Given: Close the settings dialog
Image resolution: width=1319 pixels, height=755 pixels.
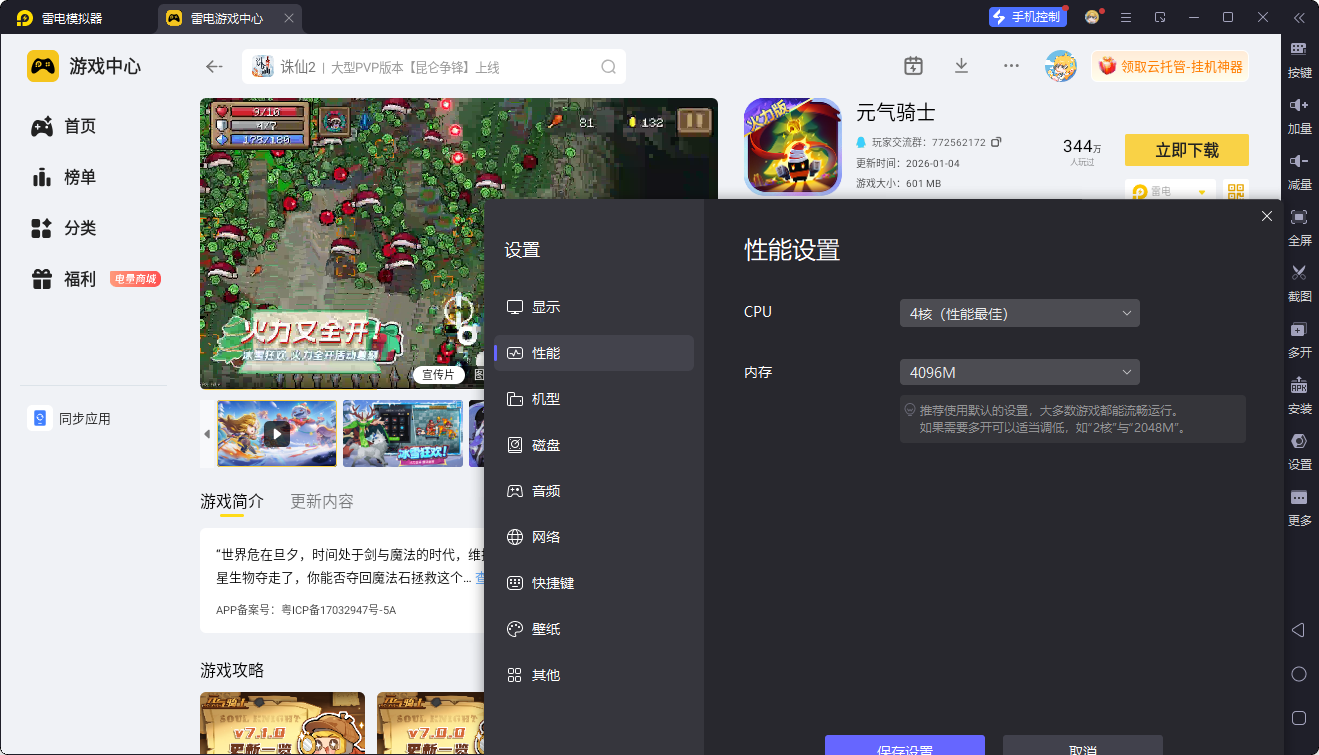Looking at the screenshot, I should (x=1267, y=216).
